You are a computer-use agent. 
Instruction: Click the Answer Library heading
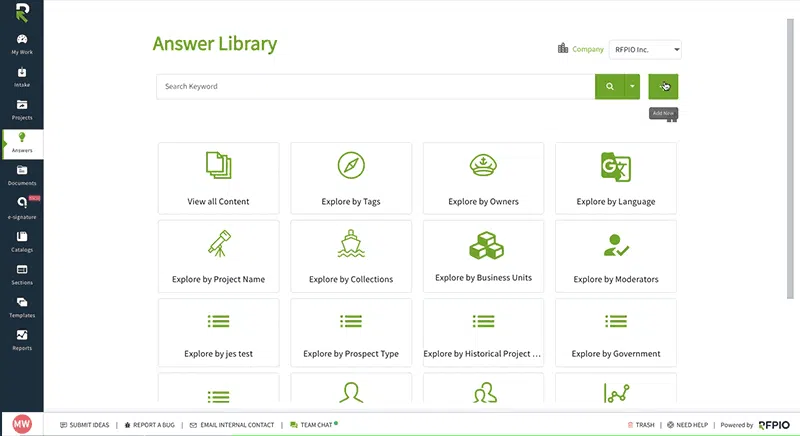[215, 44]
